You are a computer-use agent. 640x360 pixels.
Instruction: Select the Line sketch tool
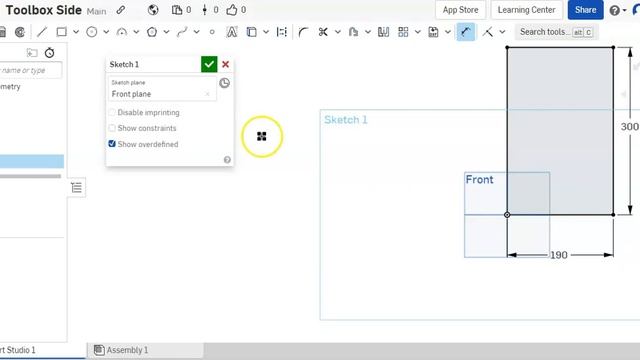[x=42, y=32]
